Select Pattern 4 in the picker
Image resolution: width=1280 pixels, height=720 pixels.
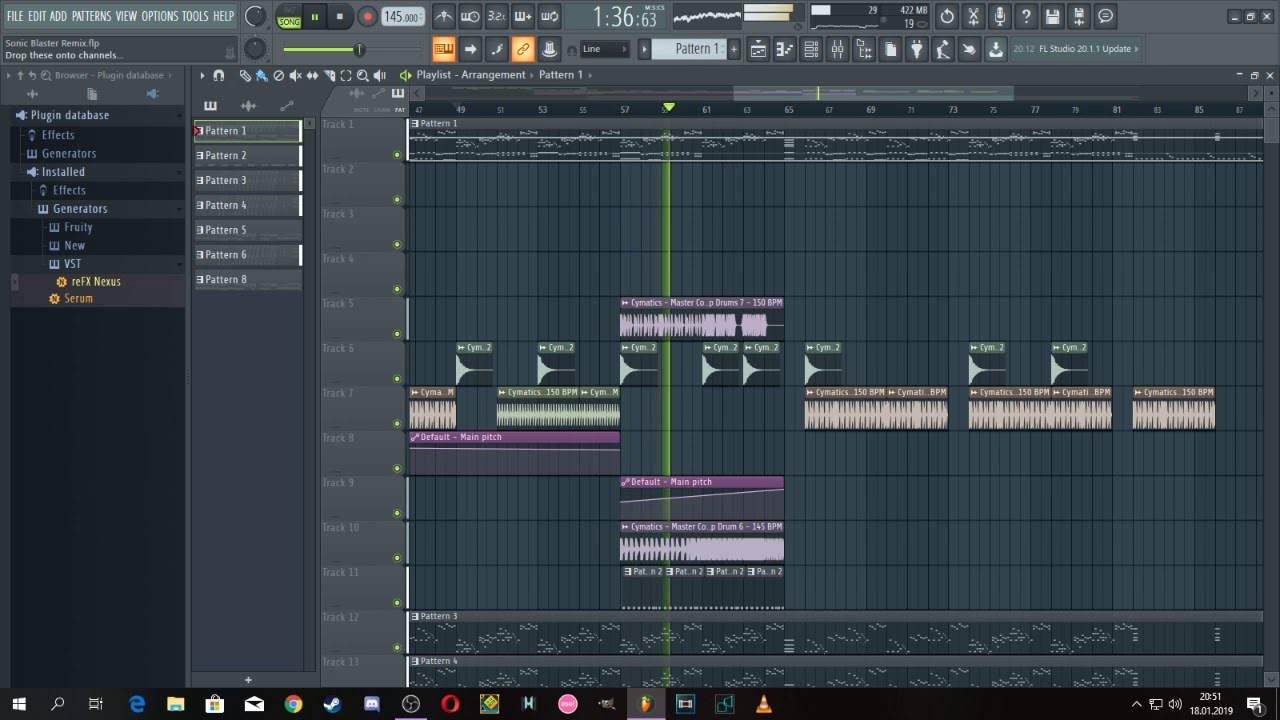(x=247, y=205)
